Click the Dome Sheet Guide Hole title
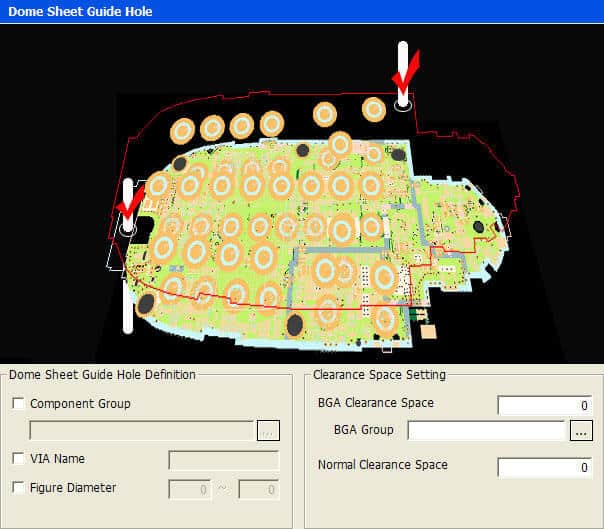This screenshot has width=604, height=529. (x=80, y=11)
